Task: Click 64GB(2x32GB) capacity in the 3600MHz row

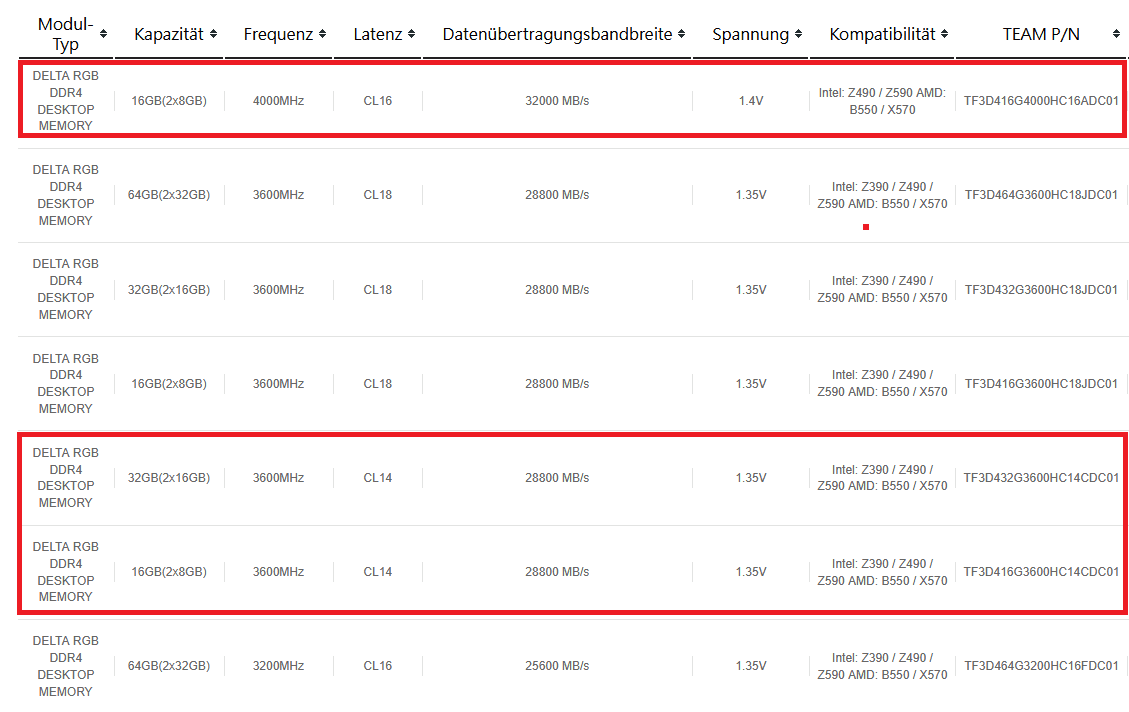Action: (168, 195)
